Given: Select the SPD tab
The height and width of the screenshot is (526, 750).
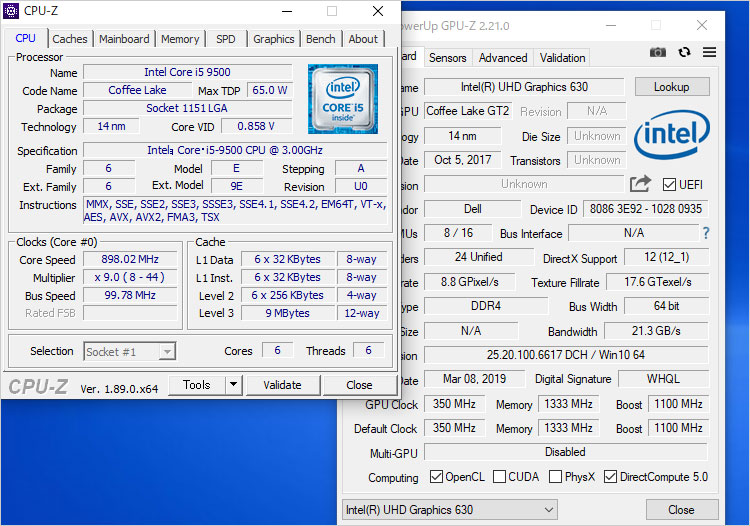Looking at the screenshot, I should [x=226, y=39].
